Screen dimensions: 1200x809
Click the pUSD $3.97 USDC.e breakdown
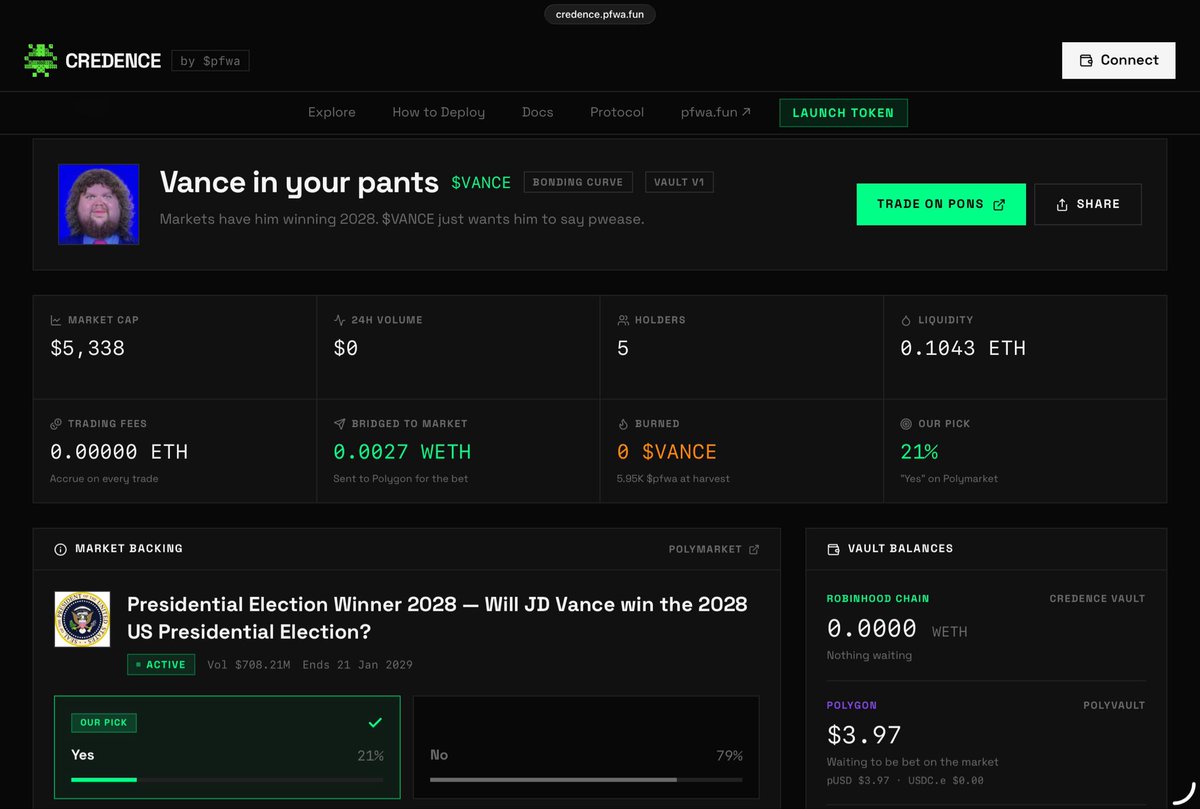[905, 780]
